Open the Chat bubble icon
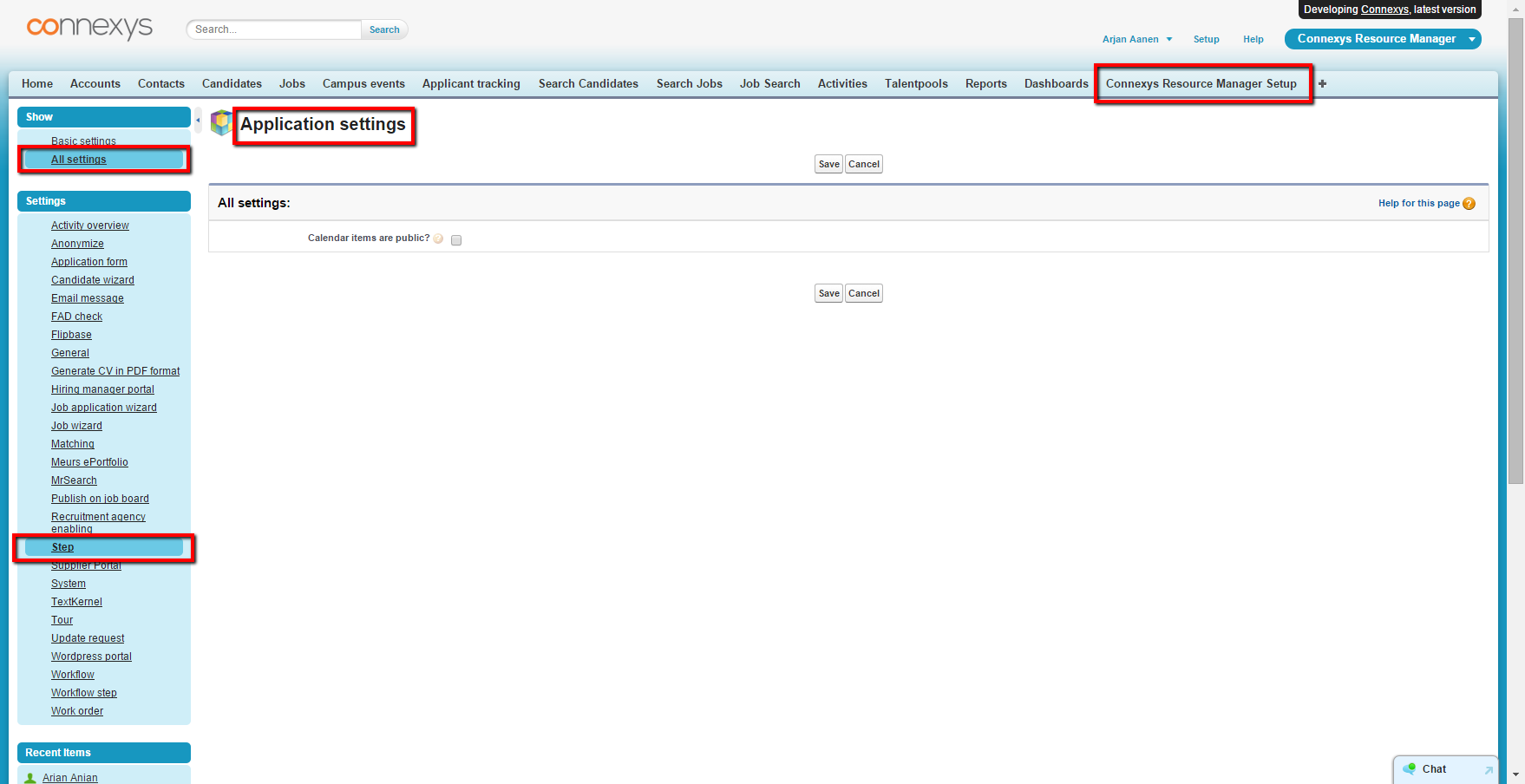Screen dimensions: 1525x784 (x=1410, y=769)
